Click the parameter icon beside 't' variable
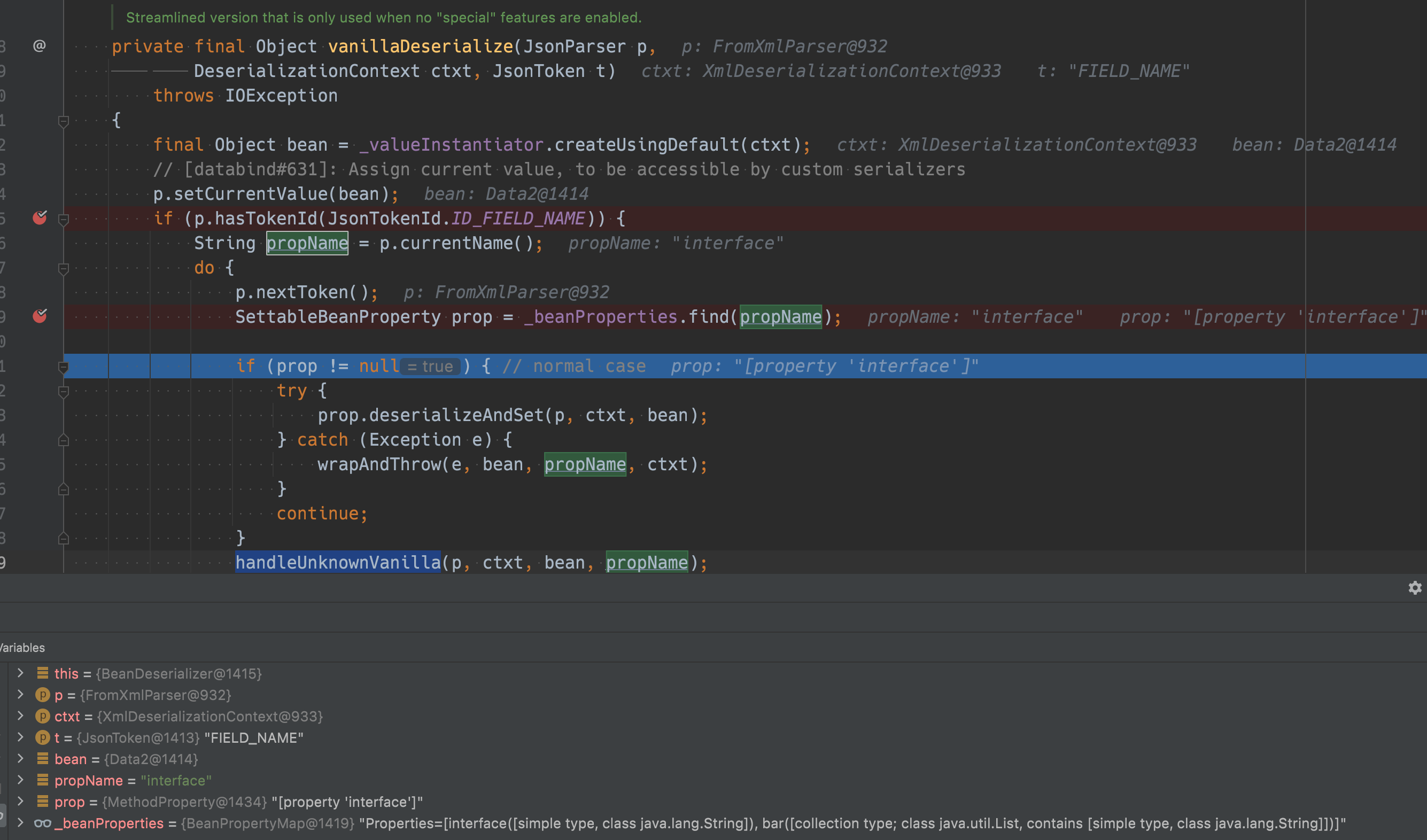Viewport: 1427px width, 840px height. (x=42, y=737)
